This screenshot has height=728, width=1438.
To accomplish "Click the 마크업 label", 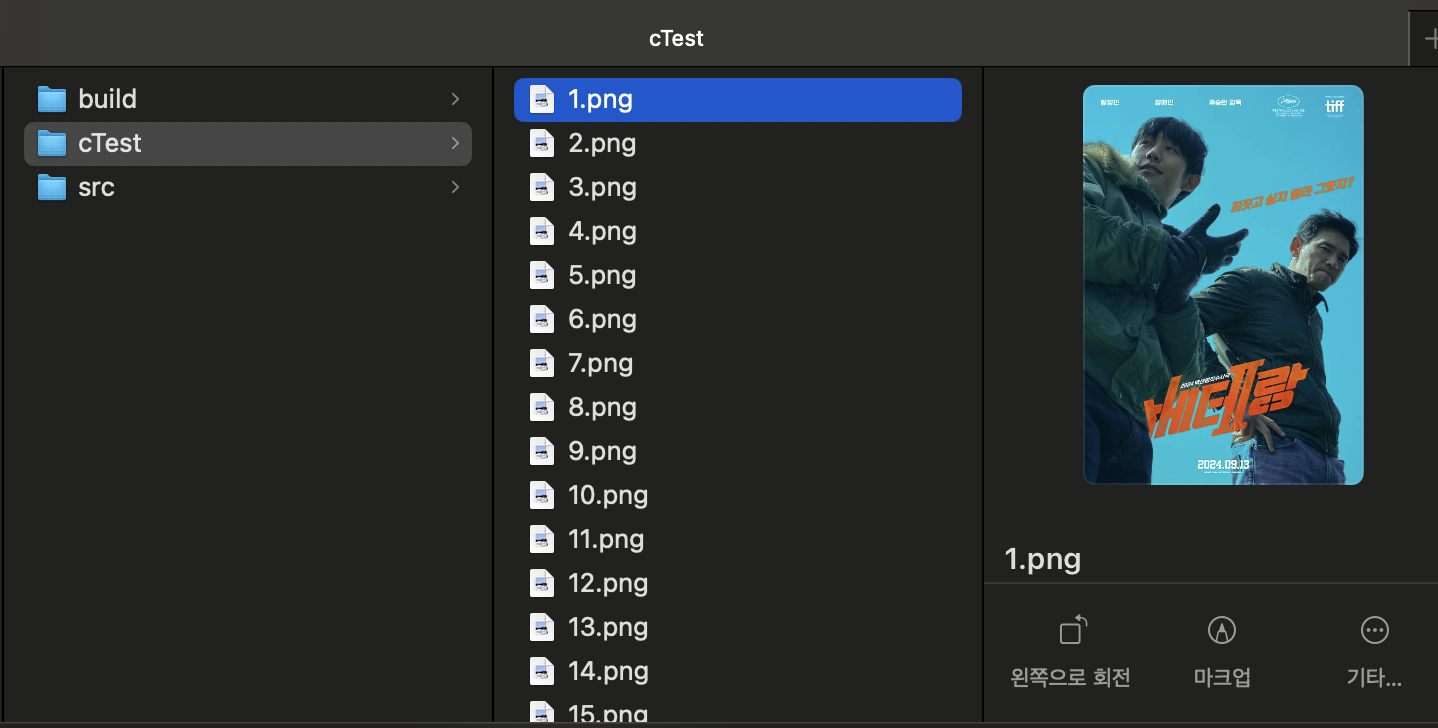I will (1222, 678).
